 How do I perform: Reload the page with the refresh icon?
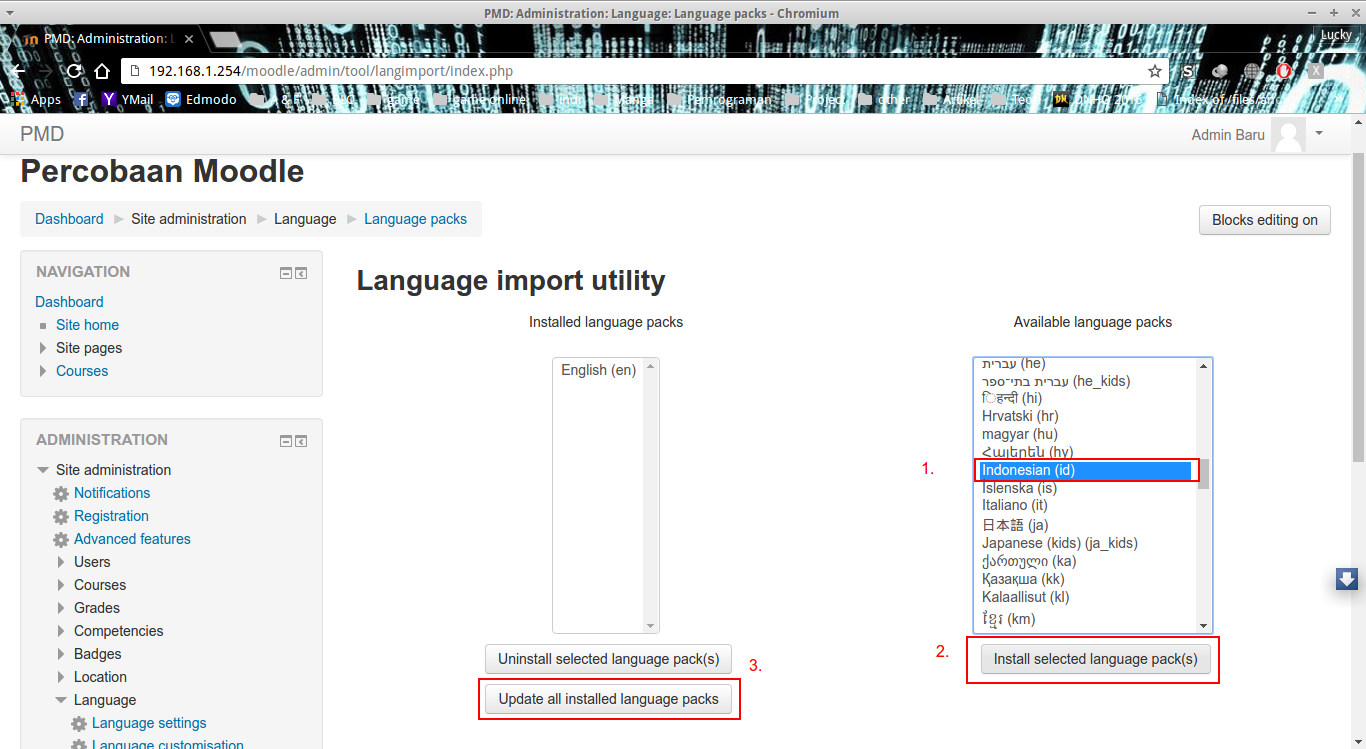pyautogui.click(x=74, y=71)
